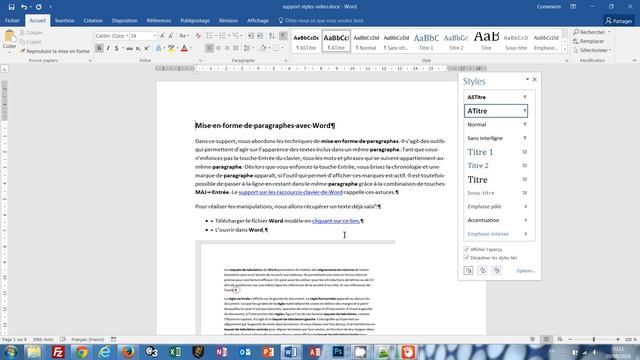This screenshot has width=640, height=360.
Task: Open Manage Styles in Styles pane
Action: click(496, 270)
